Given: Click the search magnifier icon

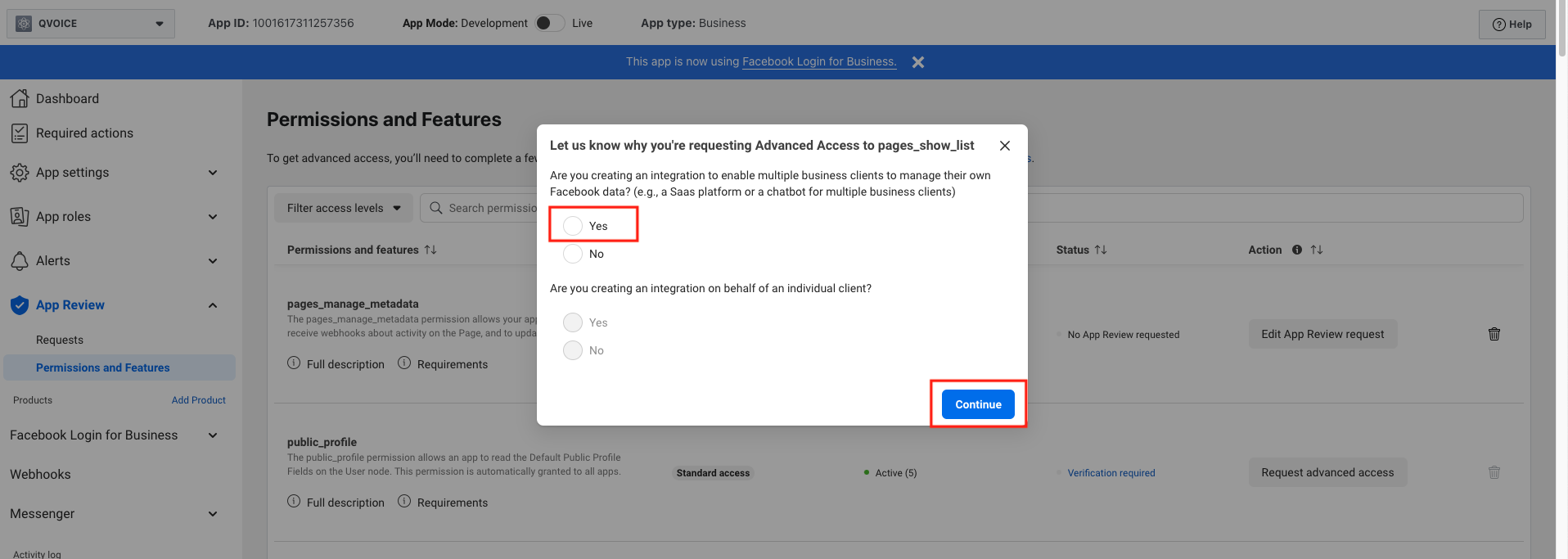Looking at the screenshot, I should tap(436, 208).
